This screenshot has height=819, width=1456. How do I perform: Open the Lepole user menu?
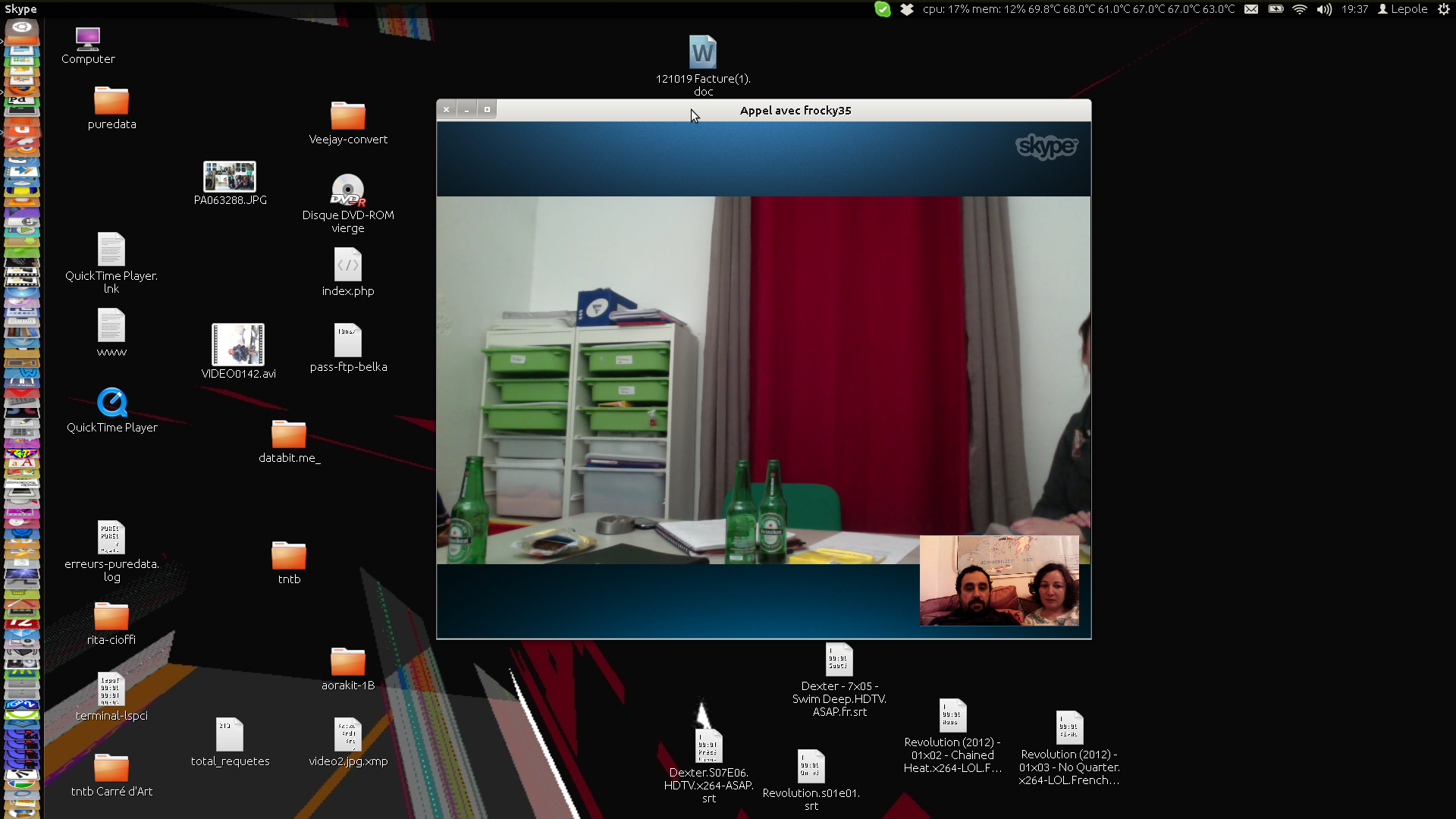(1403, 9)
